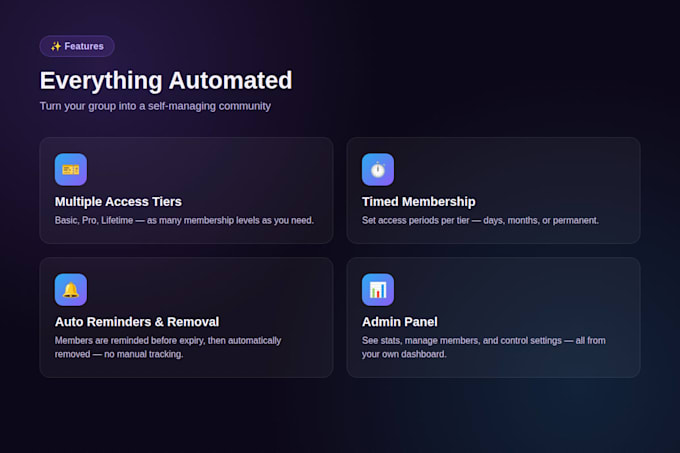
Task: Click the See stats, manage members description
Action: click(x=484, y=347)
